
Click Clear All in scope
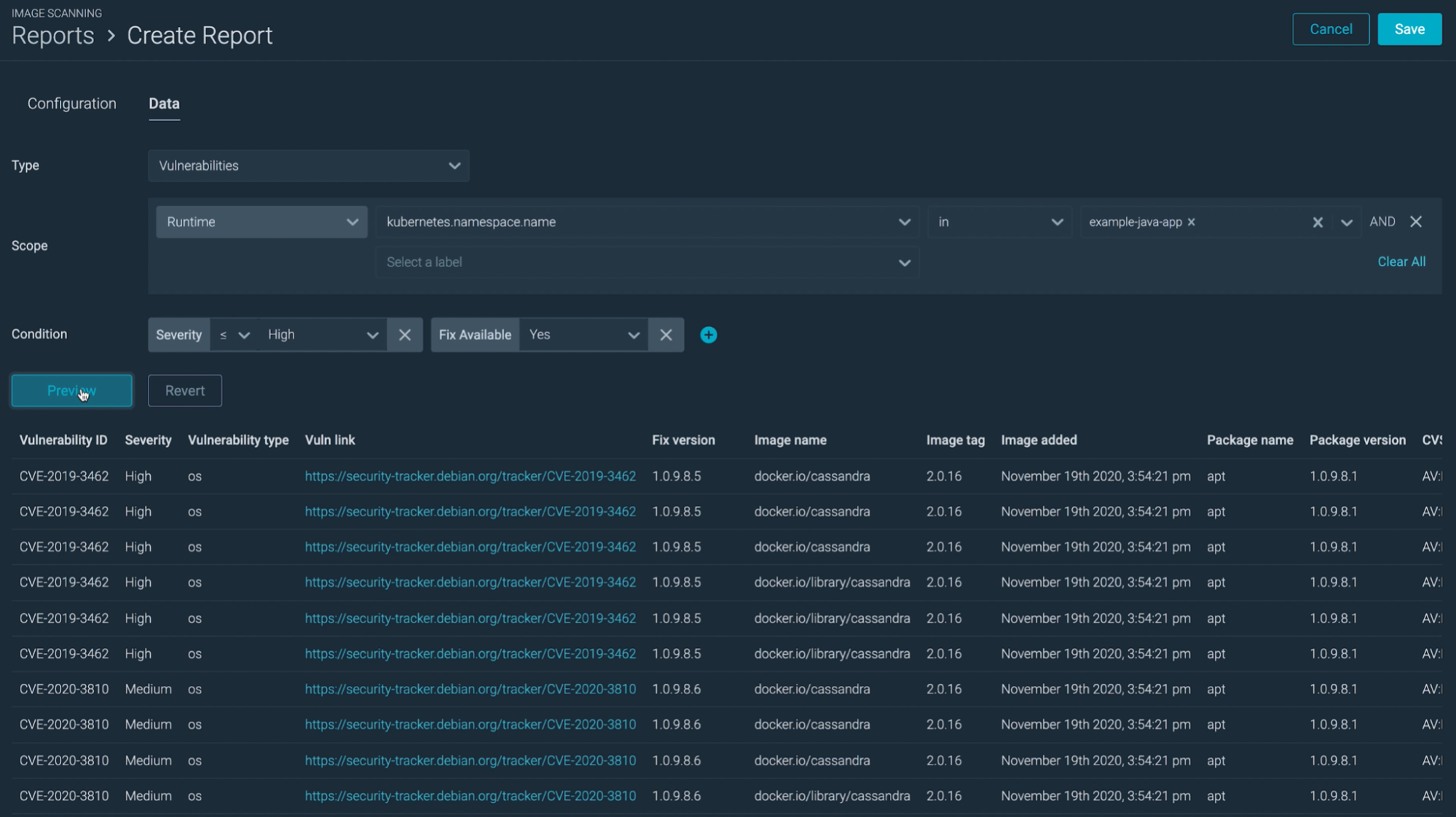click(1401, 261)
